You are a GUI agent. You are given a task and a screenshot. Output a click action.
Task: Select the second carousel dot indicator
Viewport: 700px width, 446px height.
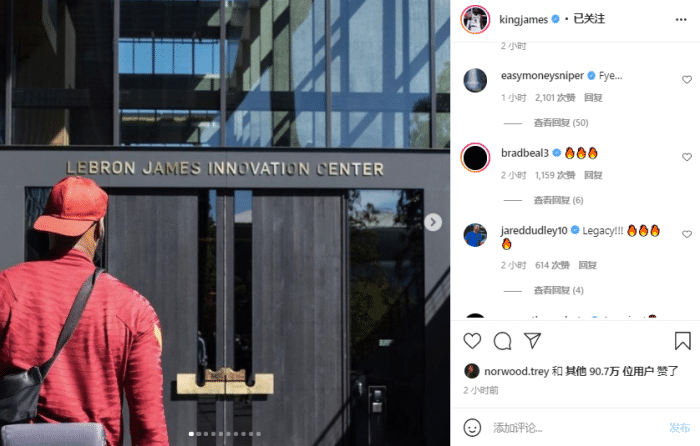tap(199, 433)
